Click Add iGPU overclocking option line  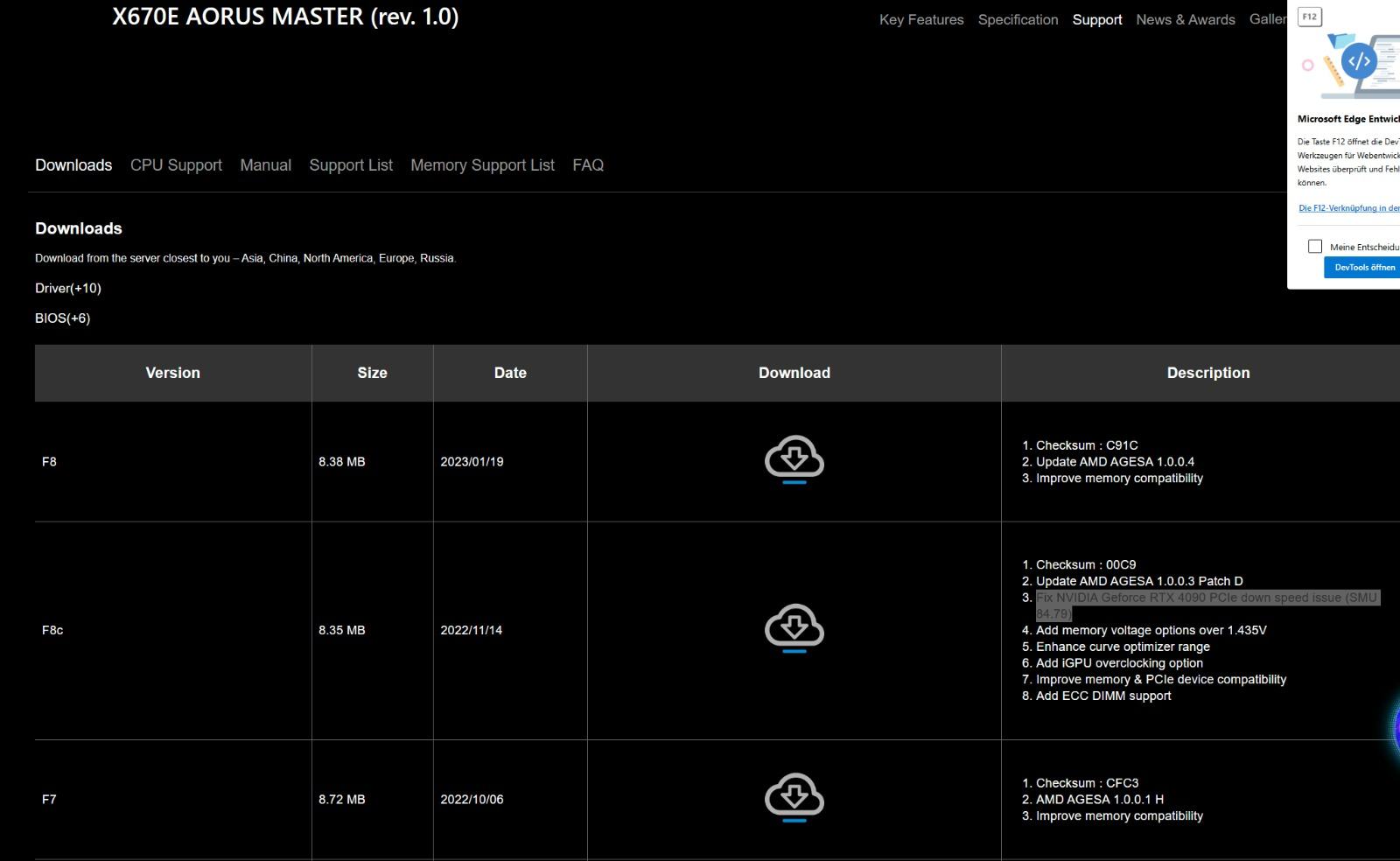1119,663
